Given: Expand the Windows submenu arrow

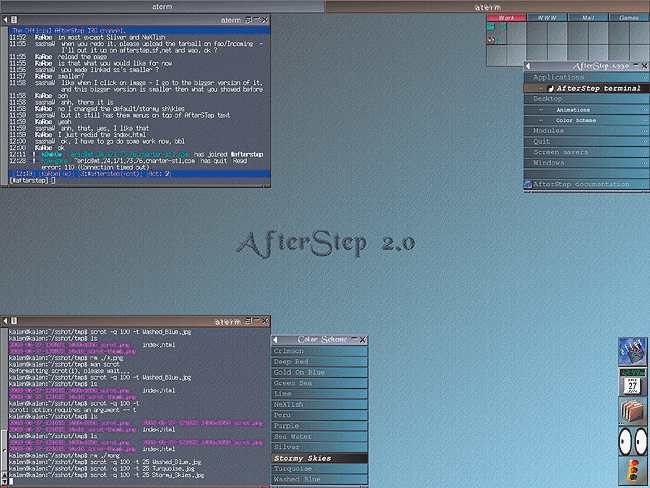Looking at the screenshot, I should (x=645, y=163).
